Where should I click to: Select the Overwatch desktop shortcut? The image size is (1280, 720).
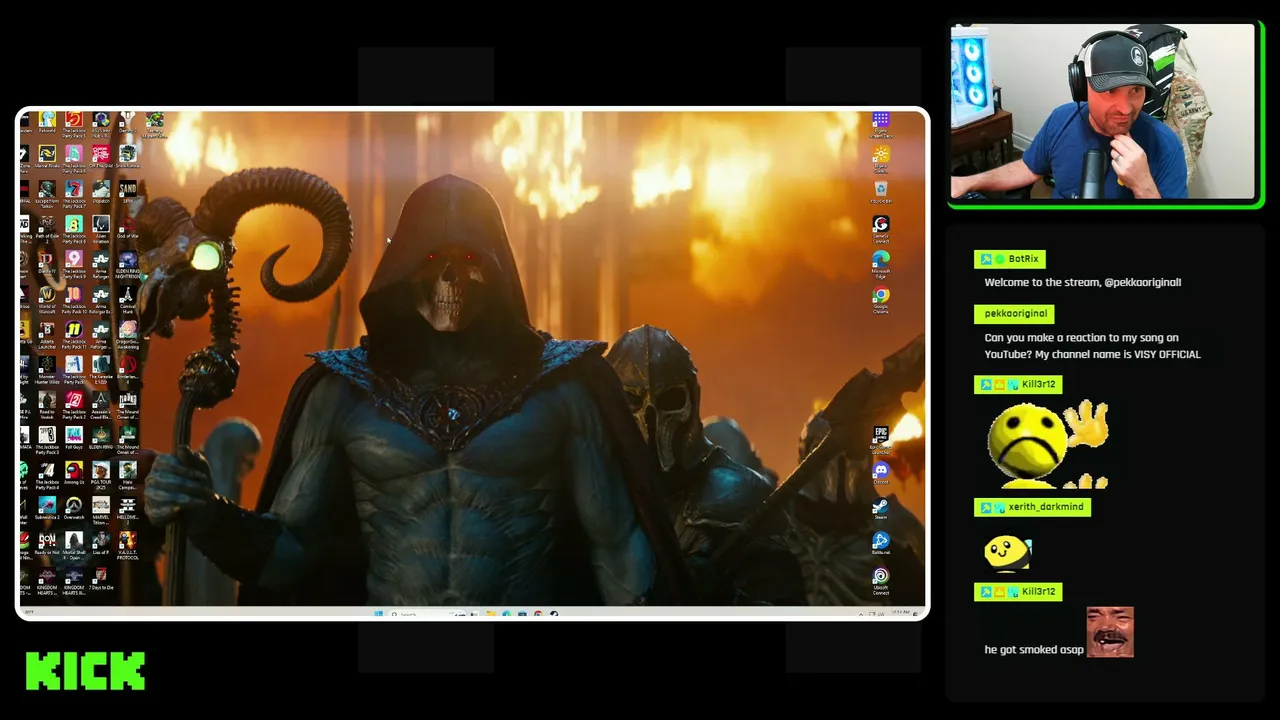tap(74, 507)
